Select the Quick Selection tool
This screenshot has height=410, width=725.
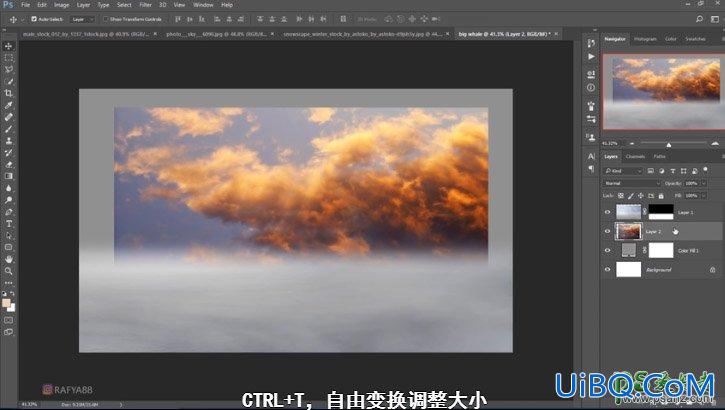click(x=9, y=81)
